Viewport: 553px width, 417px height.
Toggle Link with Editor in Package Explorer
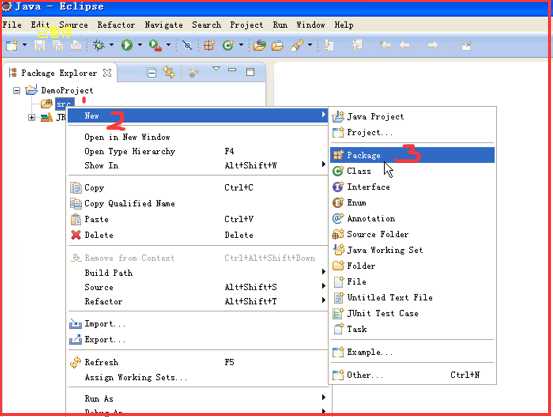(169, 73)
